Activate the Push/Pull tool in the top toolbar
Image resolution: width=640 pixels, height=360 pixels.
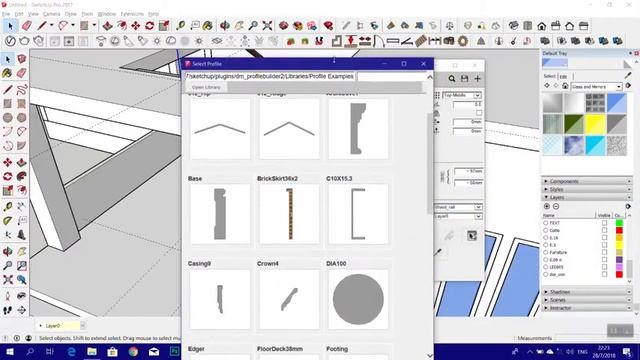click(x=107, y=26)
